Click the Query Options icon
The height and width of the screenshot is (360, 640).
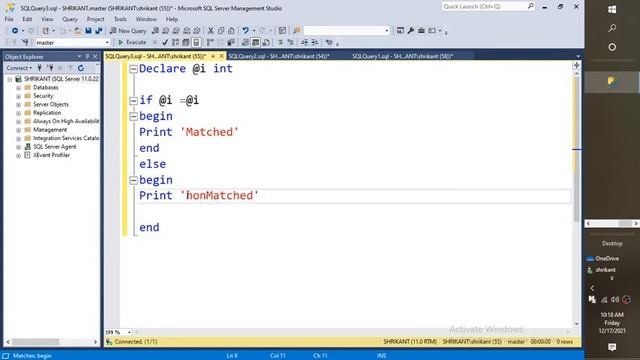(x=186, y=42)
